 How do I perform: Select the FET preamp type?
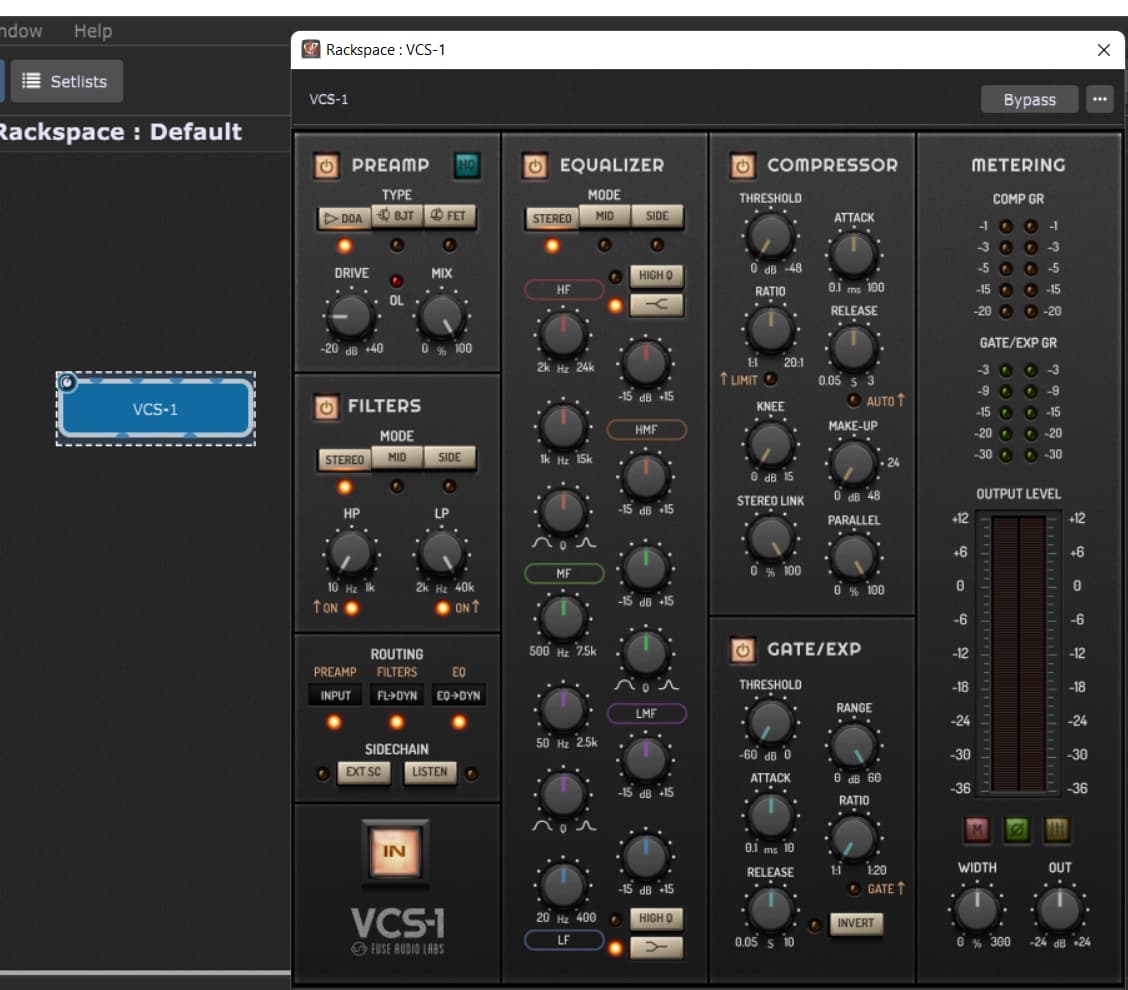(x=449, y=216)
